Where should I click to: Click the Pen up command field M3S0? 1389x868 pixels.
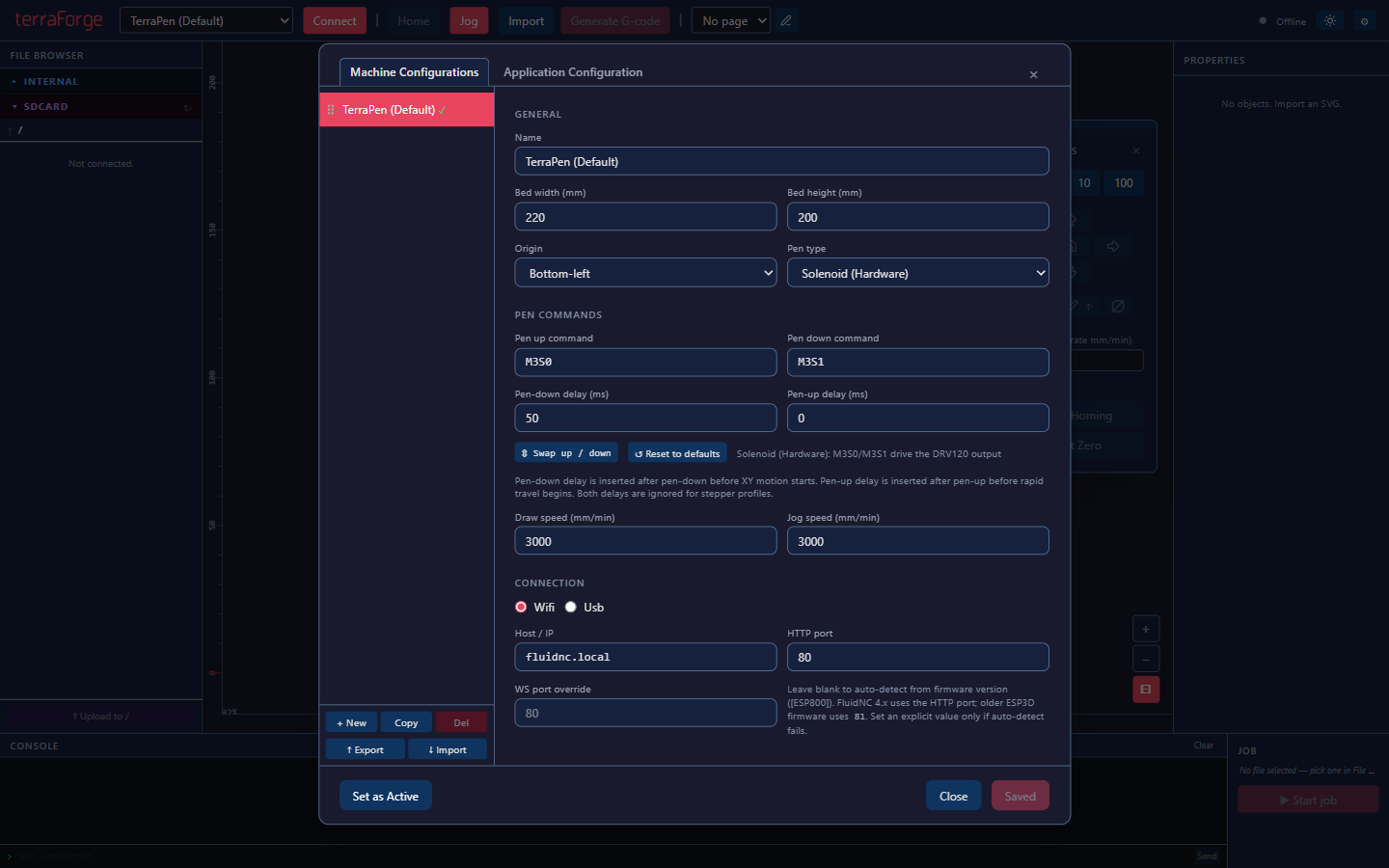(645, 362)
